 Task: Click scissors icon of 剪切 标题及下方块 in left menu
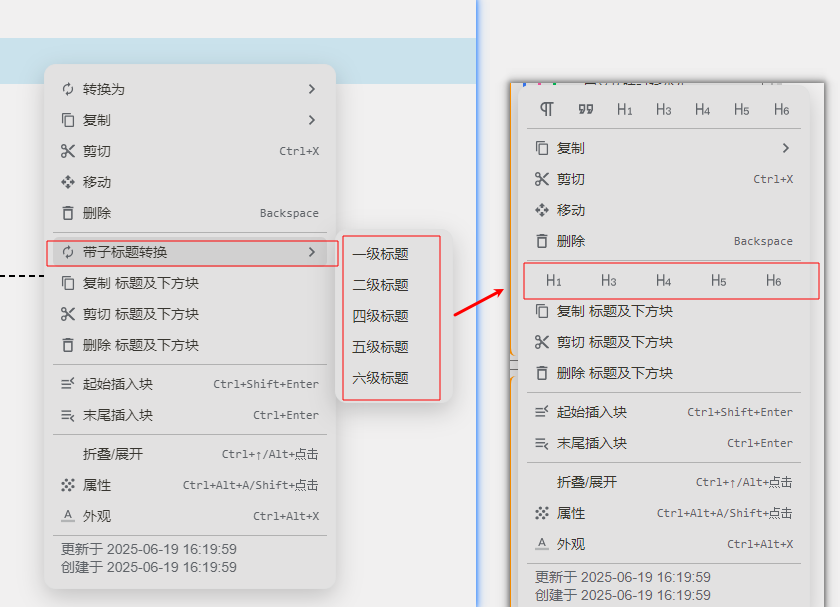click(x=68, y=314)
